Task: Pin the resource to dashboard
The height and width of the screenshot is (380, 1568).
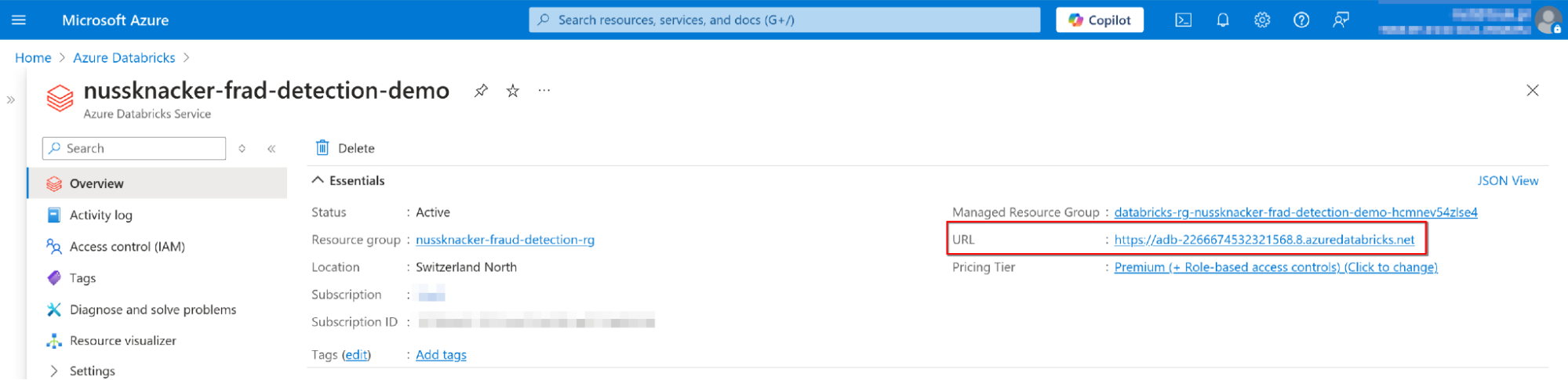Action: click(x=481, y=91)
